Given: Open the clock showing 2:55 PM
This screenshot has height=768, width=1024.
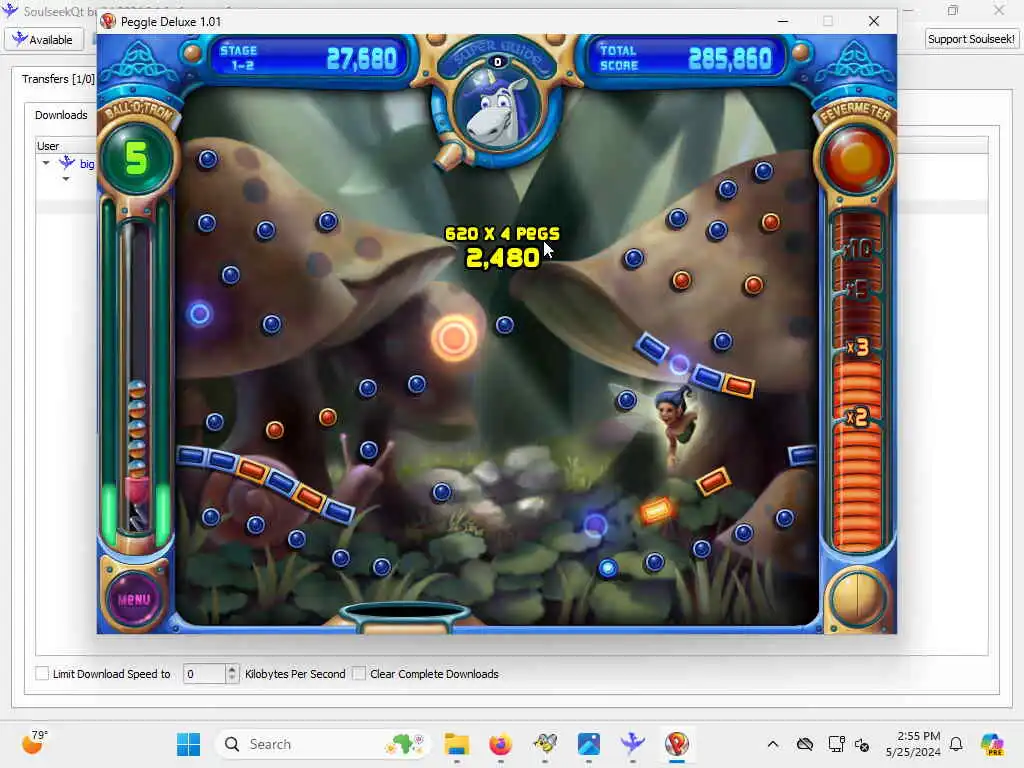Looking at the screenshot, I should (913, 744).
